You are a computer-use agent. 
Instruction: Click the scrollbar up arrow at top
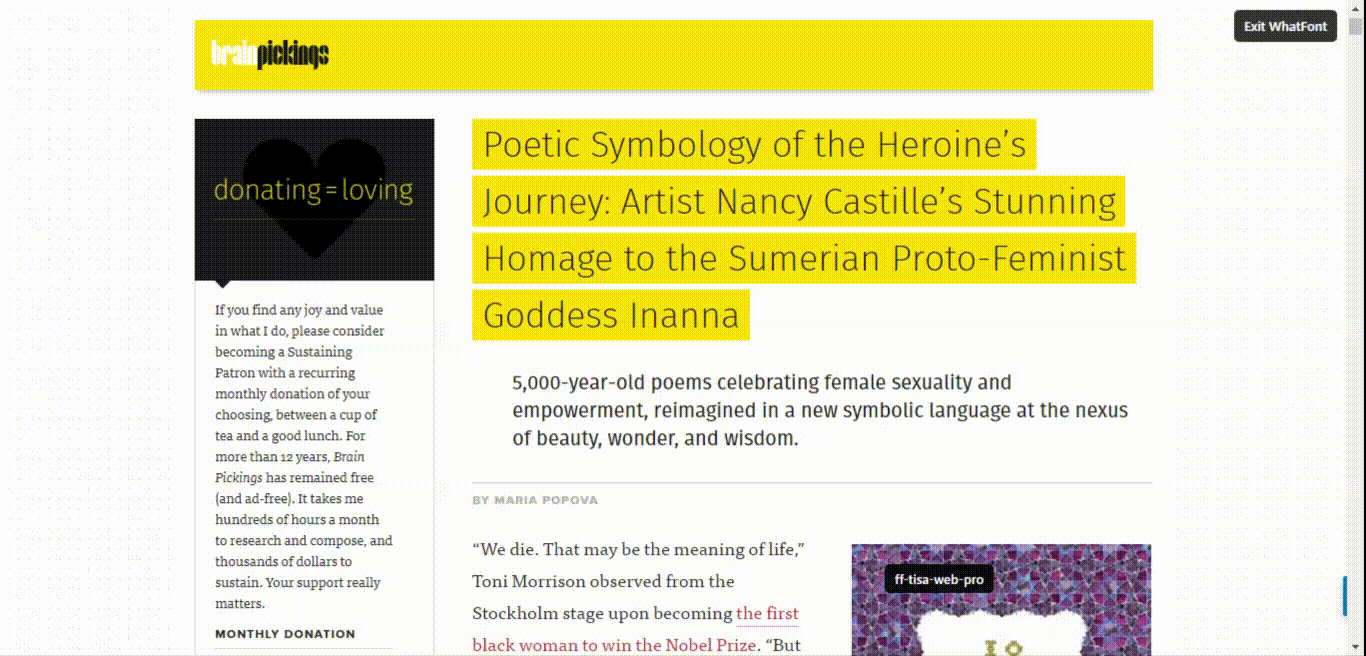[x=1356, y=8]
